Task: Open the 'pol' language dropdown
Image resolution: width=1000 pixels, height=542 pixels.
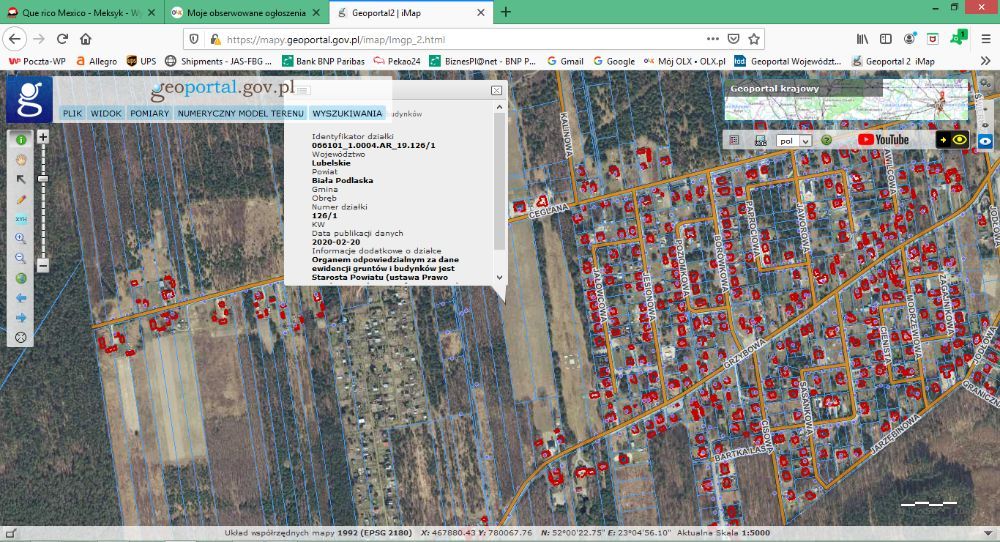Action: (x=793, y=141)
